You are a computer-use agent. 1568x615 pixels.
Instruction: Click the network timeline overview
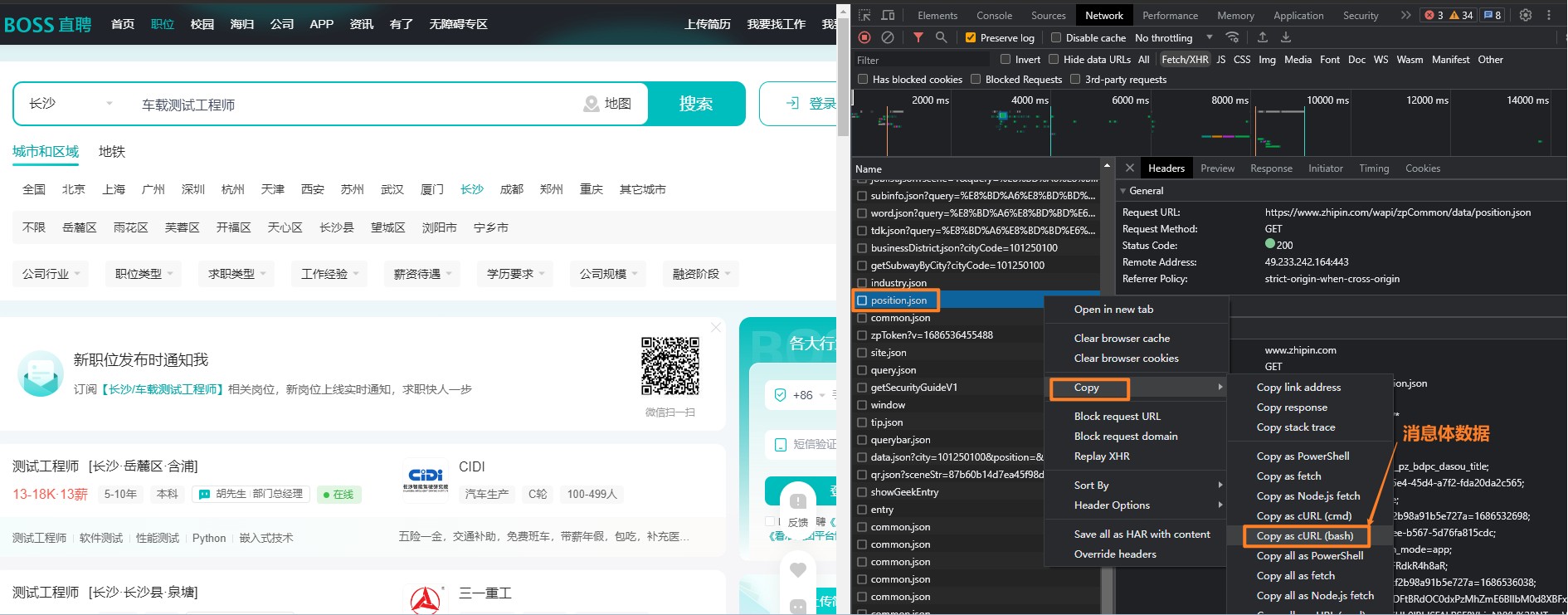click(x=1209, y=123)
